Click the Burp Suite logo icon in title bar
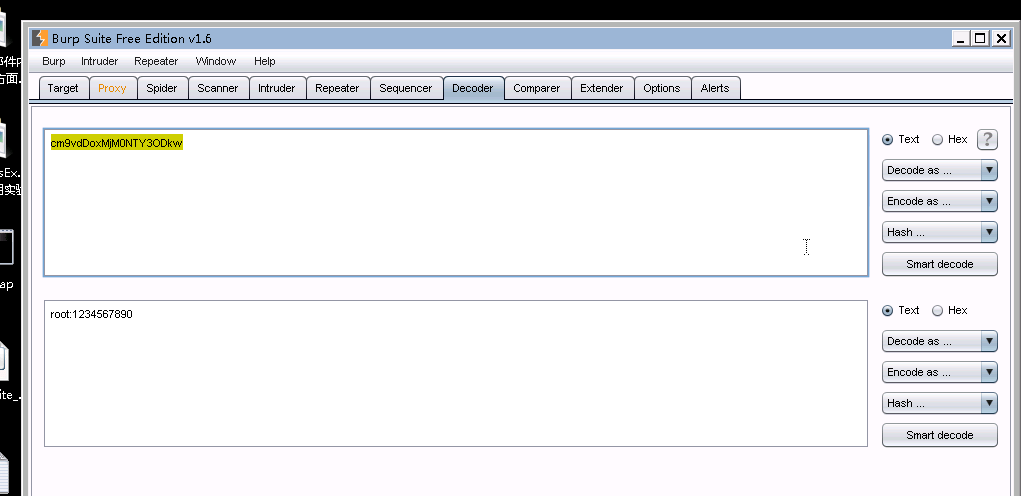Image resolution: width=1021 pixels, height=496 pixels. (40, 38)
